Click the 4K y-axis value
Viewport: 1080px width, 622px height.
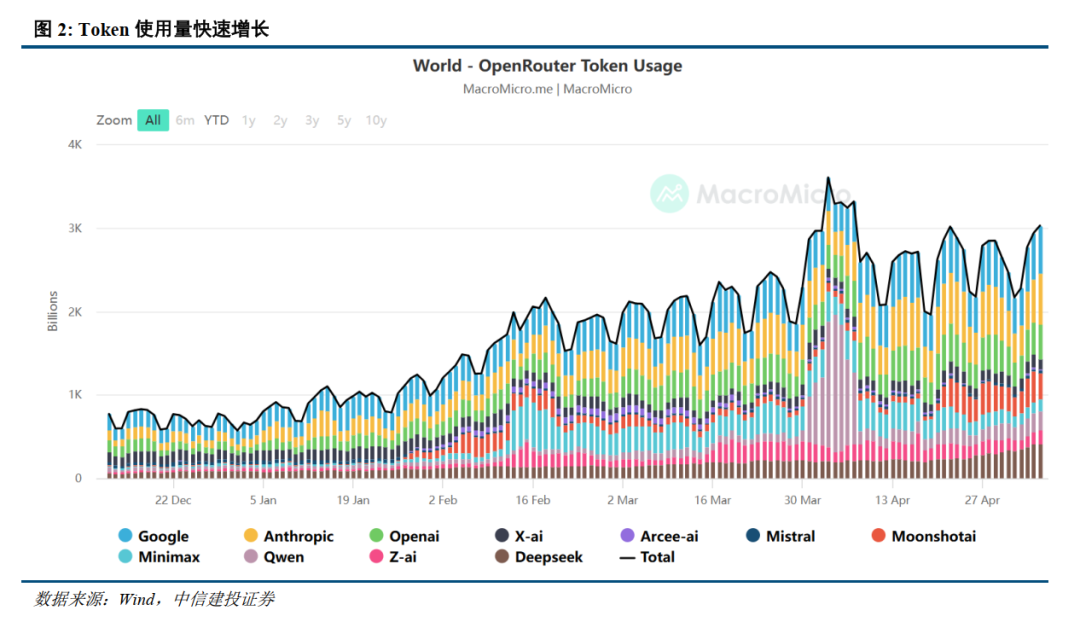pos(75,145)
